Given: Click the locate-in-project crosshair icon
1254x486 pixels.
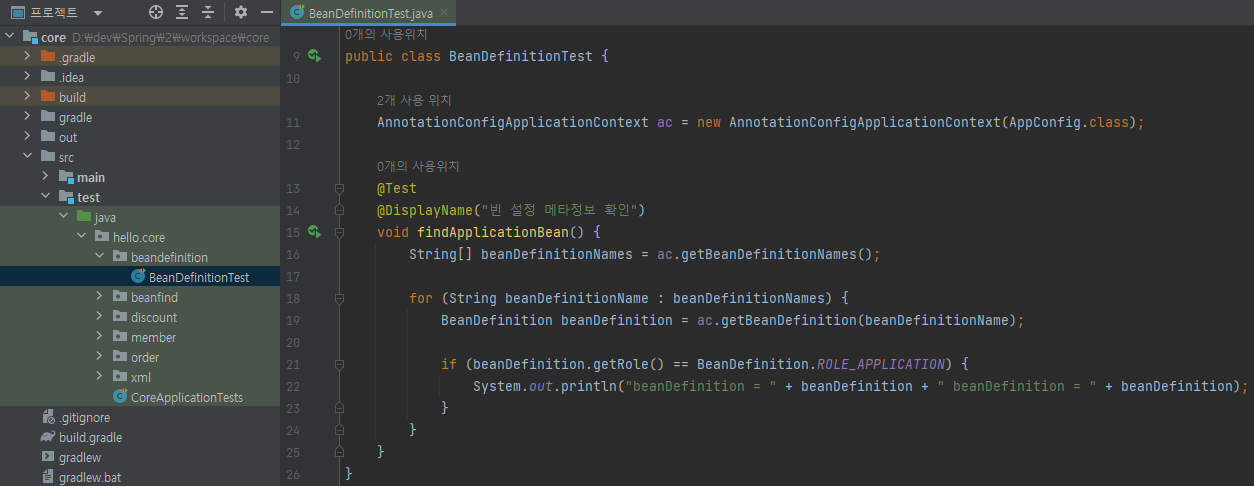Looking at the screenshot, I should click(155, 13).
